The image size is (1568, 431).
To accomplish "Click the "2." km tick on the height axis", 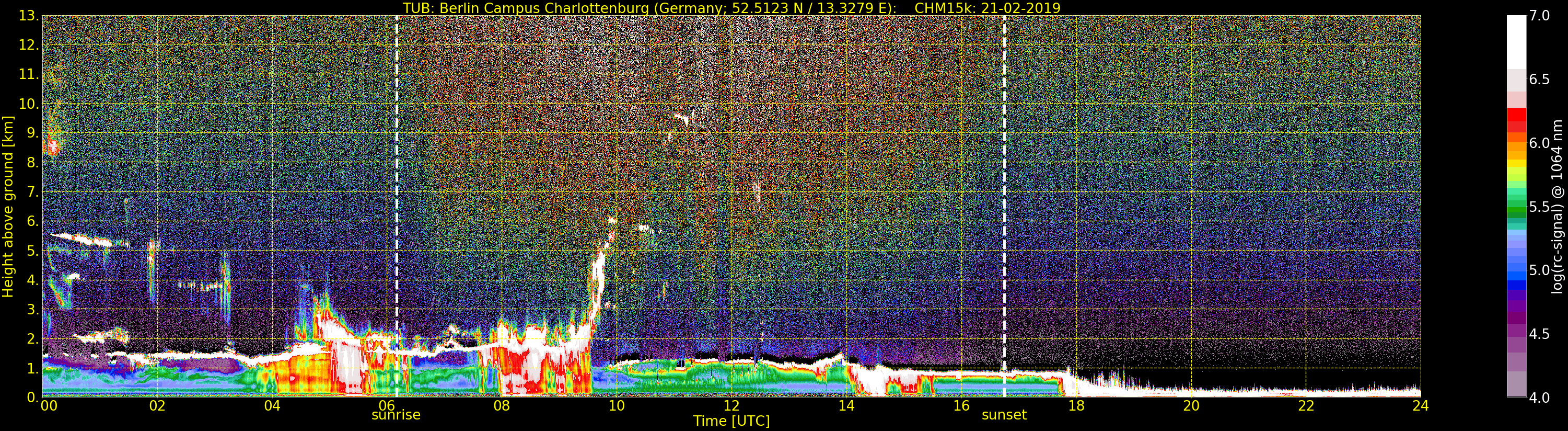I will click(x=33, y=338).
